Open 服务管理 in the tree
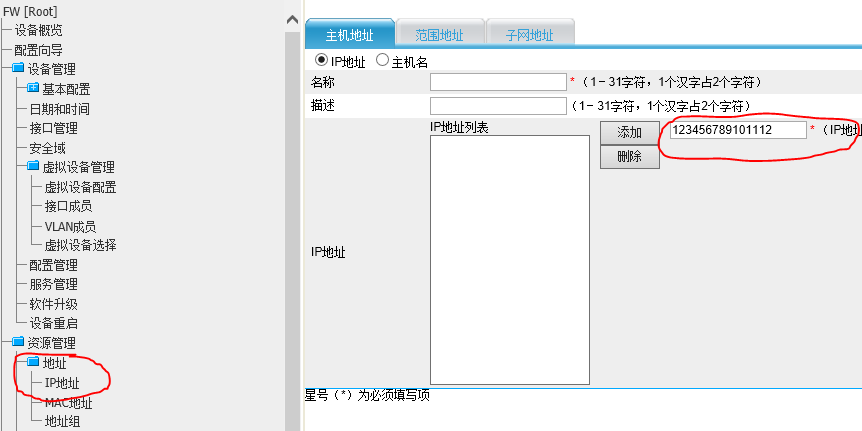 53,284
